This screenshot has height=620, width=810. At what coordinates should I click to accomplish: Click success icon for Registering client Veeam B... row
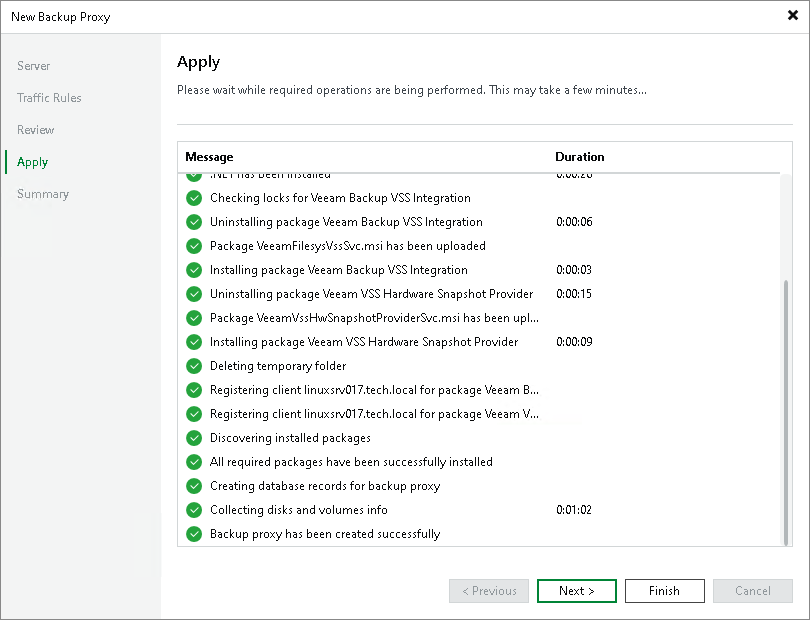coord(194,390)
